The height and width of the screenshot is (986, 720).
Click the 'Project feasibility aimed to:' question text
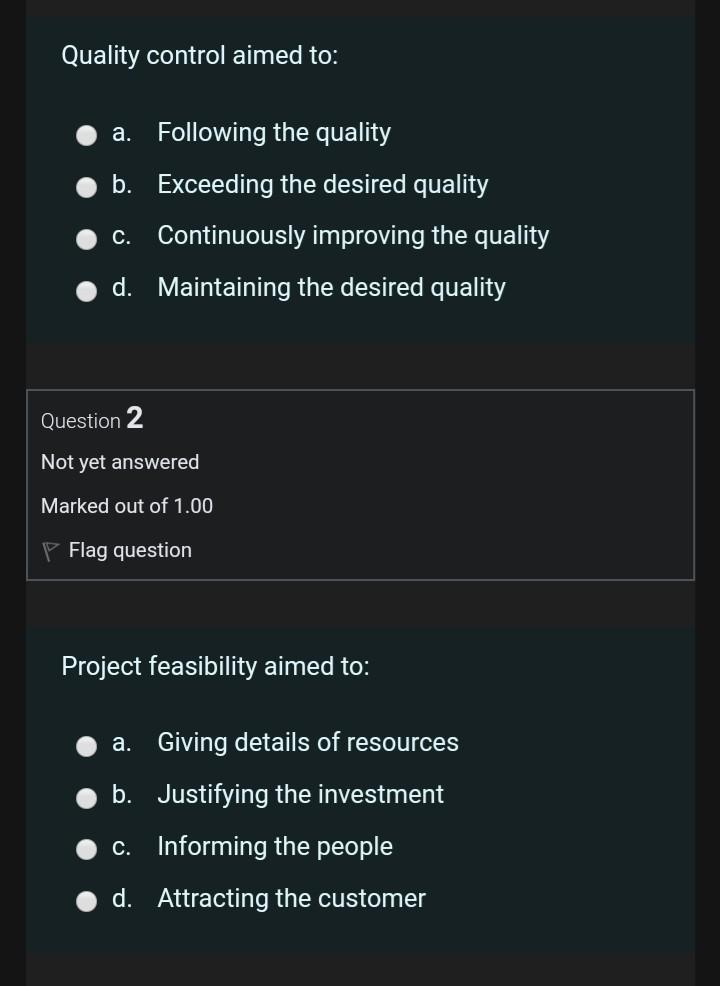coord(215,666)
